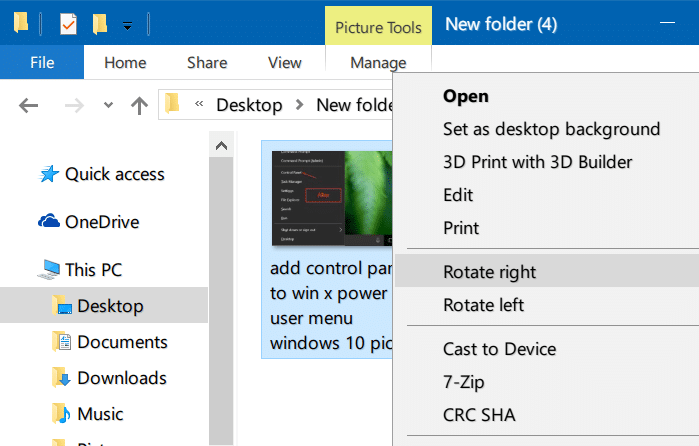Click the navigation pane scrollbar track
This screenshot has width=699, height=446.
tap(222, 301)
